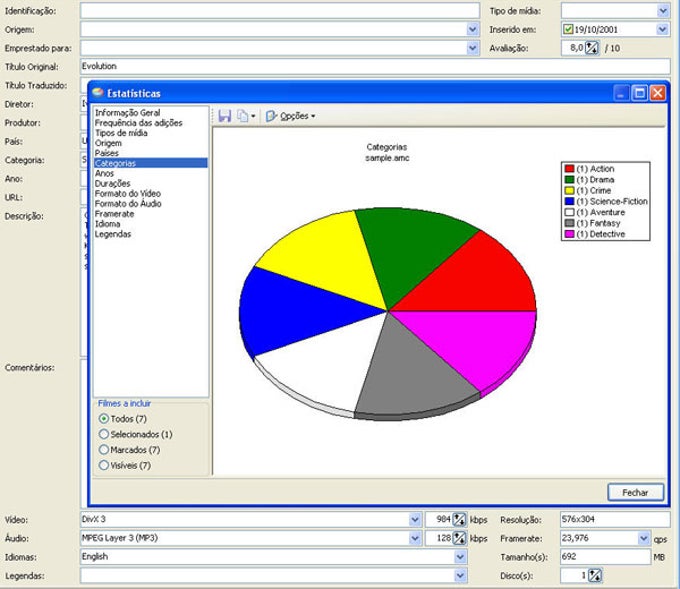Click the white Aventure legend swatch

[x=569, y=212]
